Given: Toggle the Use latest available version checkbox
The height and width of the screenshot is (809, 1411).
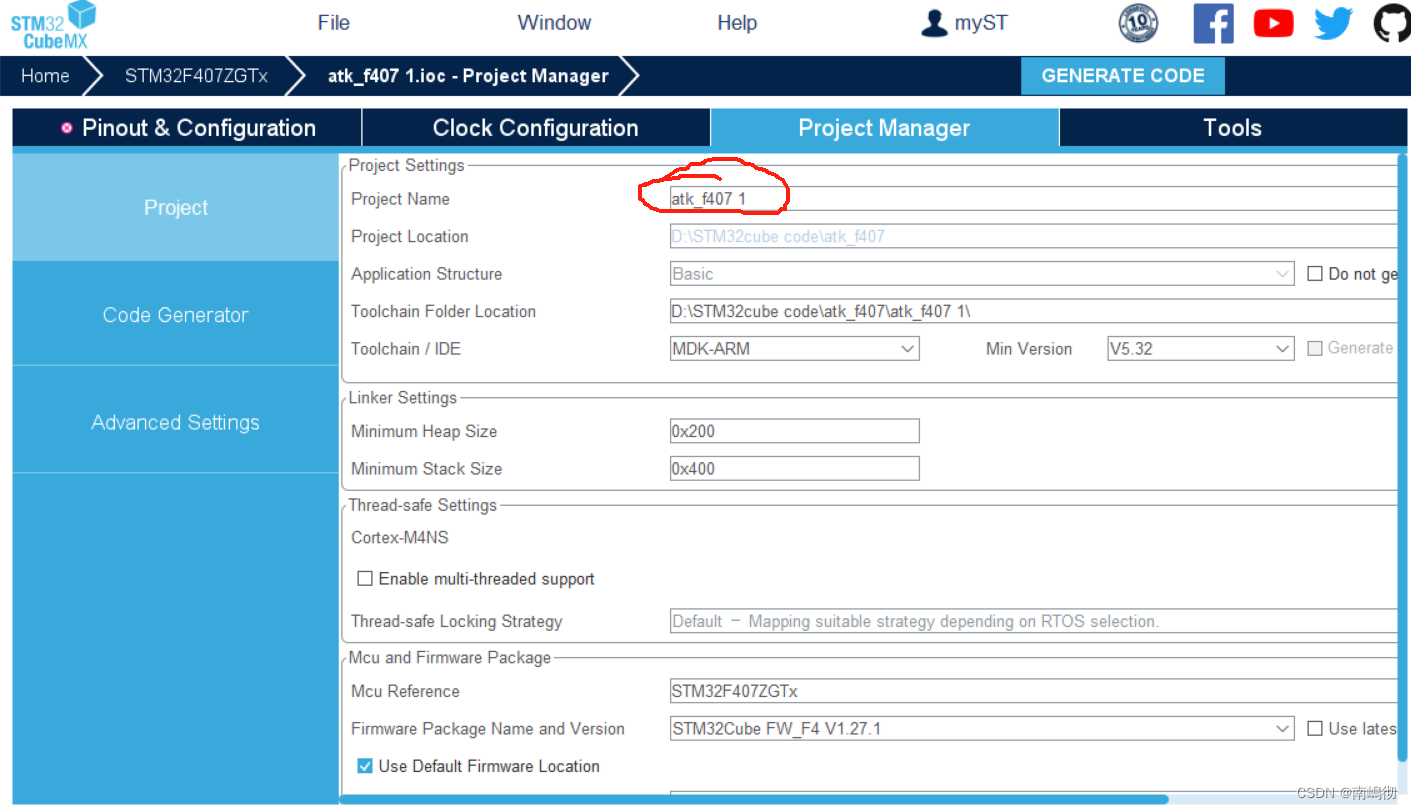Looking at the screenshot, I should pos(1315,728).
